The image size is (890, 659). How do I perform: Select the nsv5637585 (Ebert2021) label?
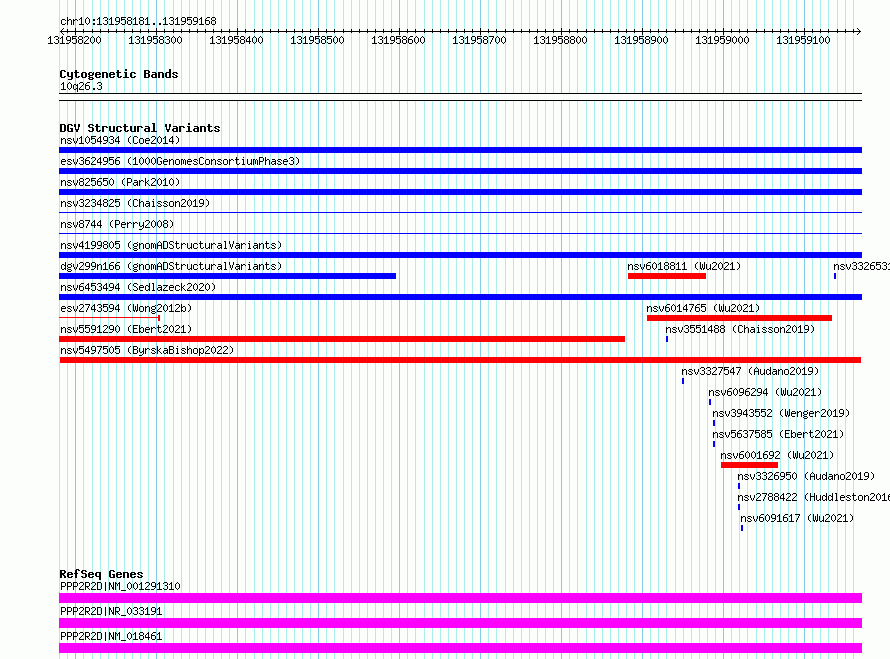click(x=778, y=434)
